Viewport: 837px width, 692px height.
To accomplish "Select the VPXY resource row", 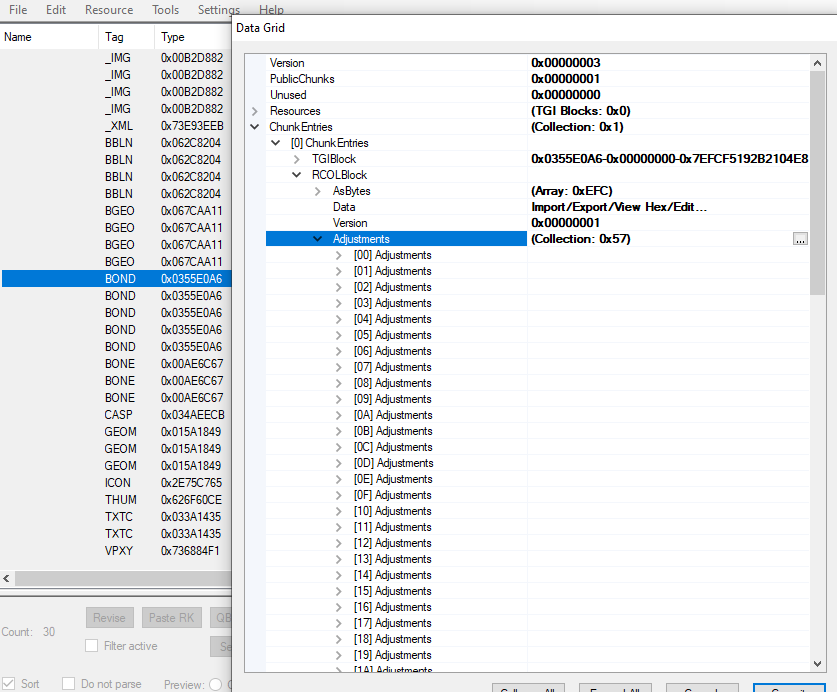I will click(x=116, y=551).
